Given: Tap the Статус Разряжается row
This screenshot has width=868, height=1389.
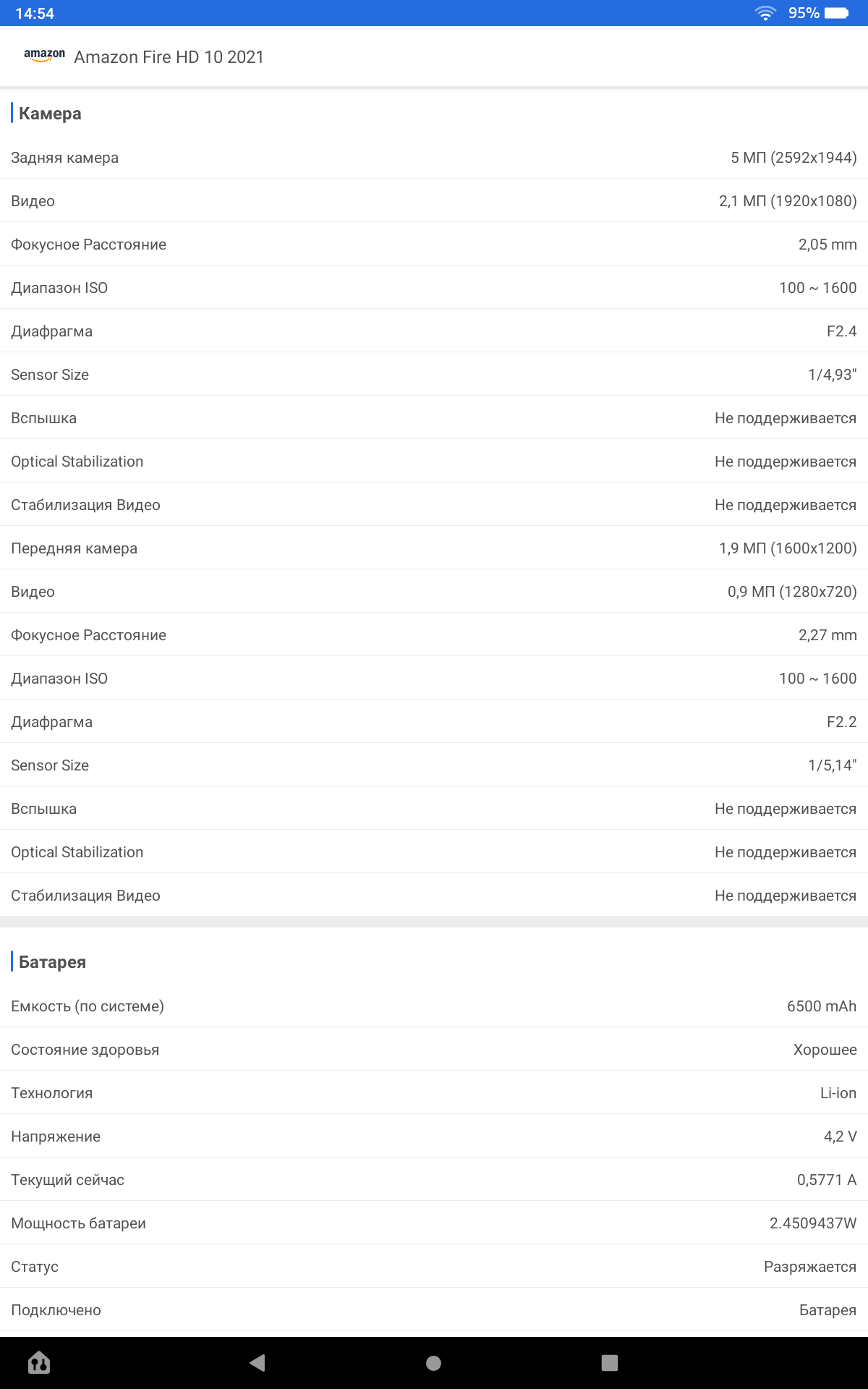Looking at the screenshot, I should pos(434,1267).
